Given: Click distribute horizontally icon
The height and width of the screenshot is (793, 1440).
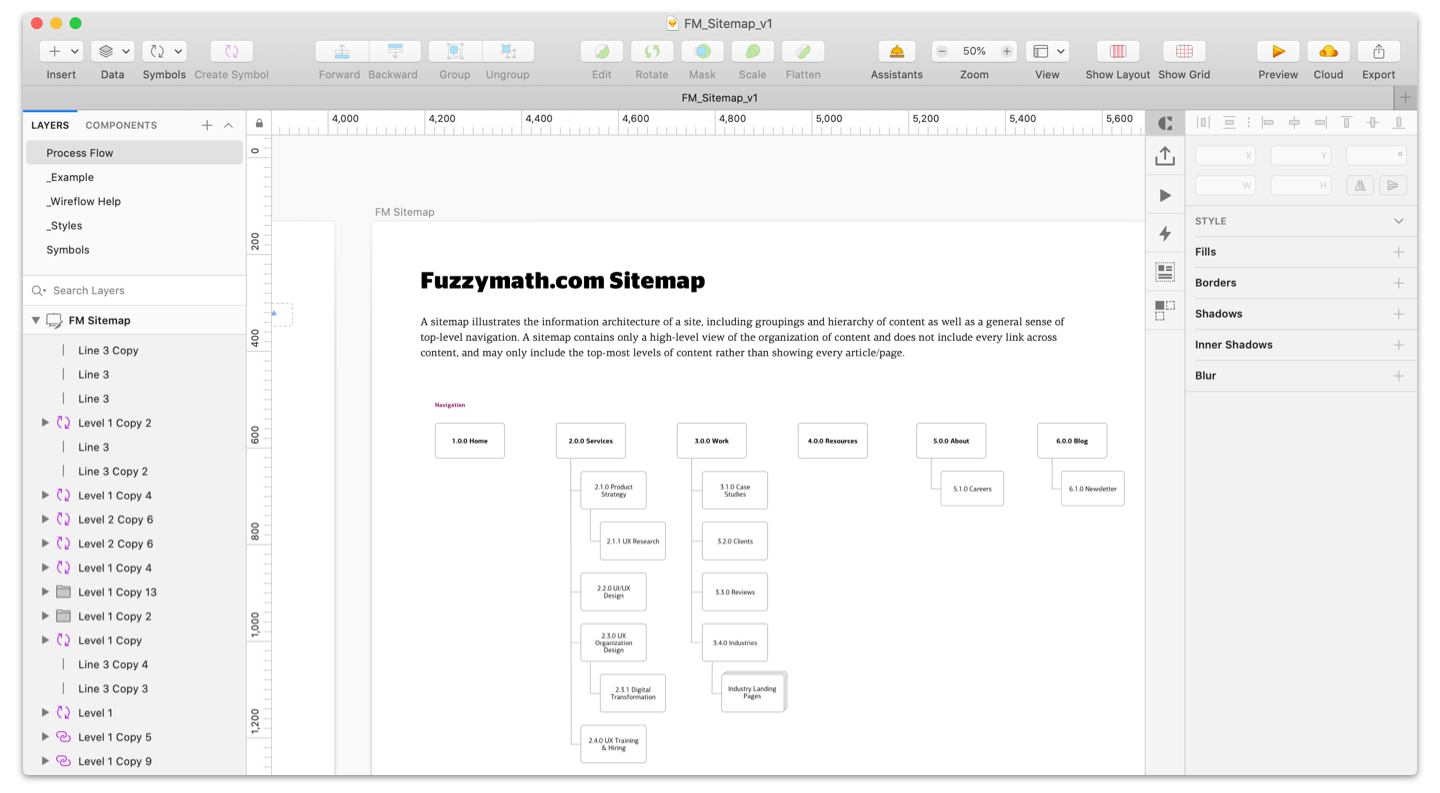Looking at the screenshot, I should click(x=1203, y=122).
